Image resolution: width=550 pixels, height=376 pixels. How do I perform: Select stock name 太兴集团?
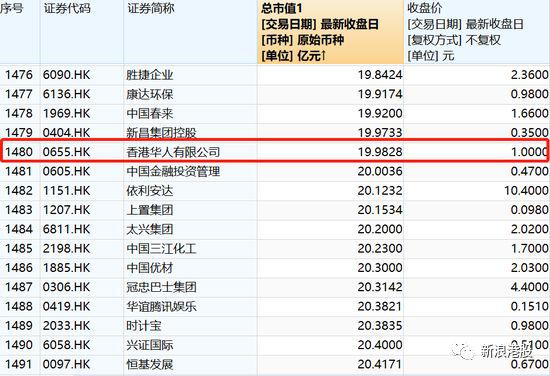coord(150,229)
